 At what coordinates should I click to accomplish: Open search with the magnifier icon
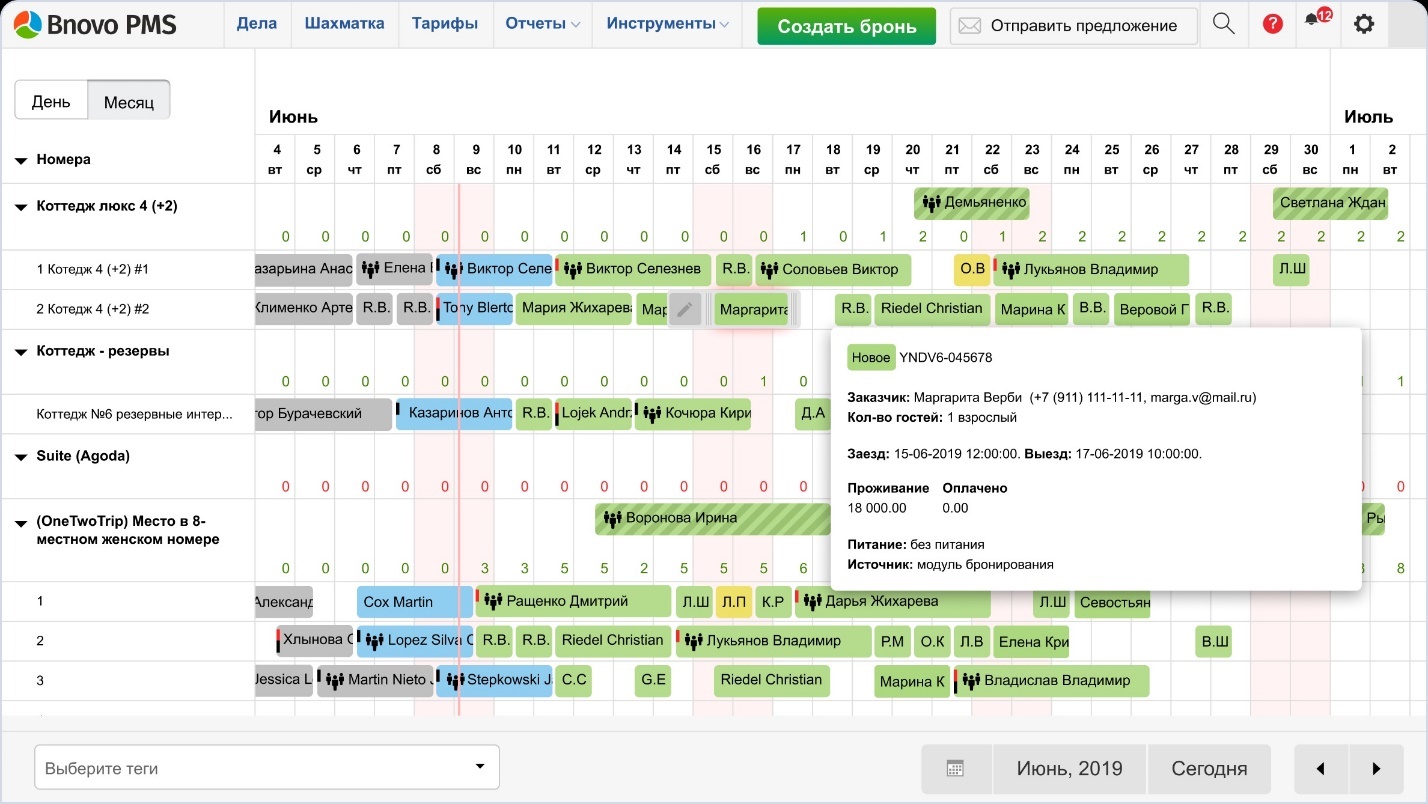[x=1223, y=25]
